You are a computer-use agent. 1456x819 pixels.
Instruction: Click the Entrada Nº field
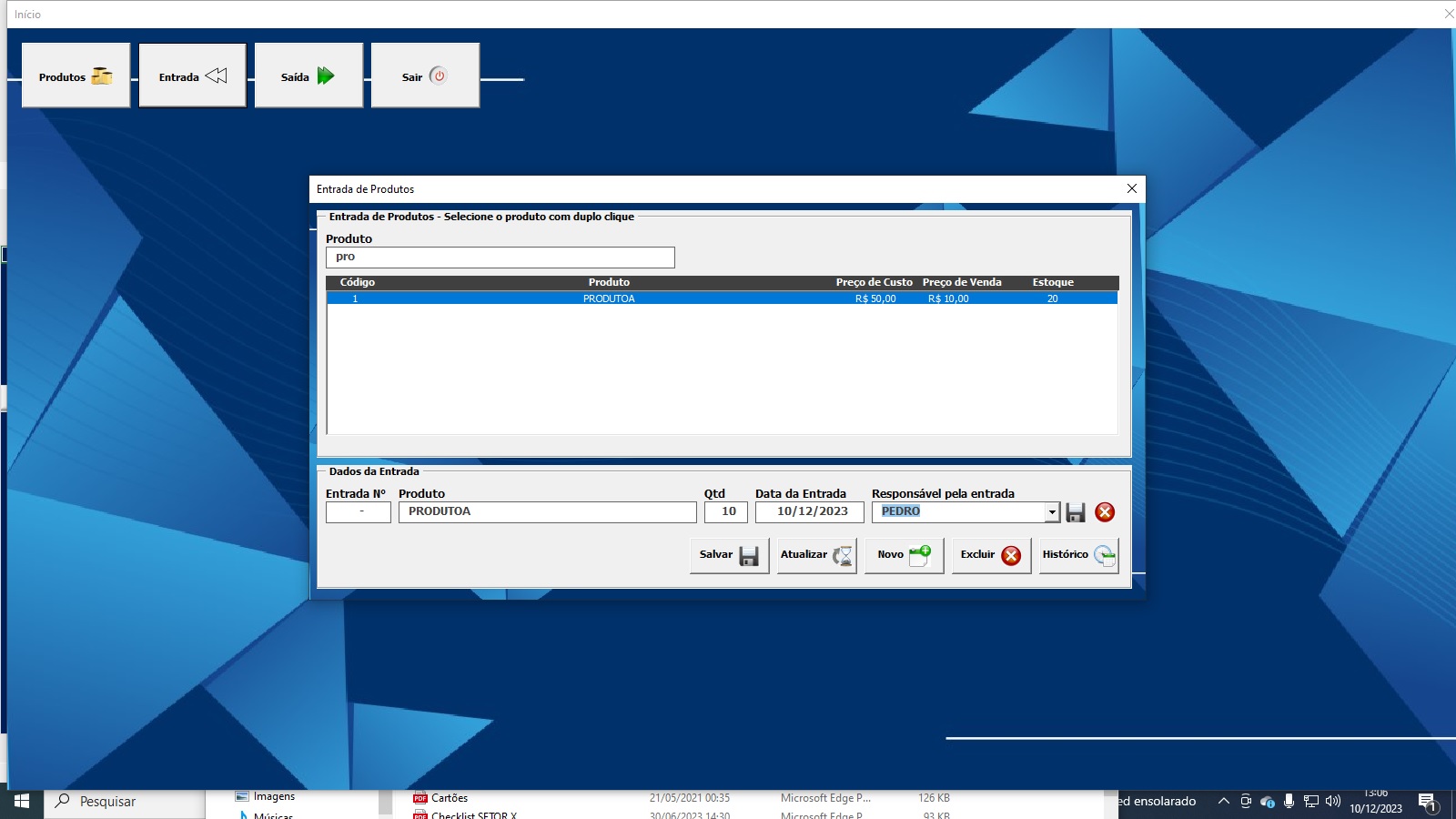tap(359, 512)
